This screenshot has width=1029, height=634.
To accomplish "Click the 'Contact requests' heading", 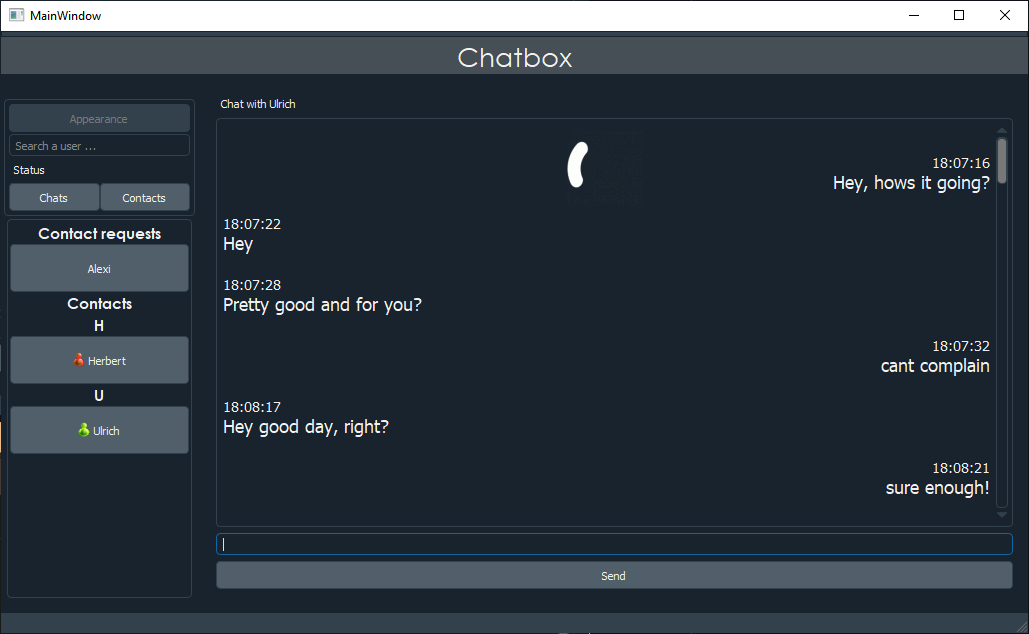I will coord(99,234).
